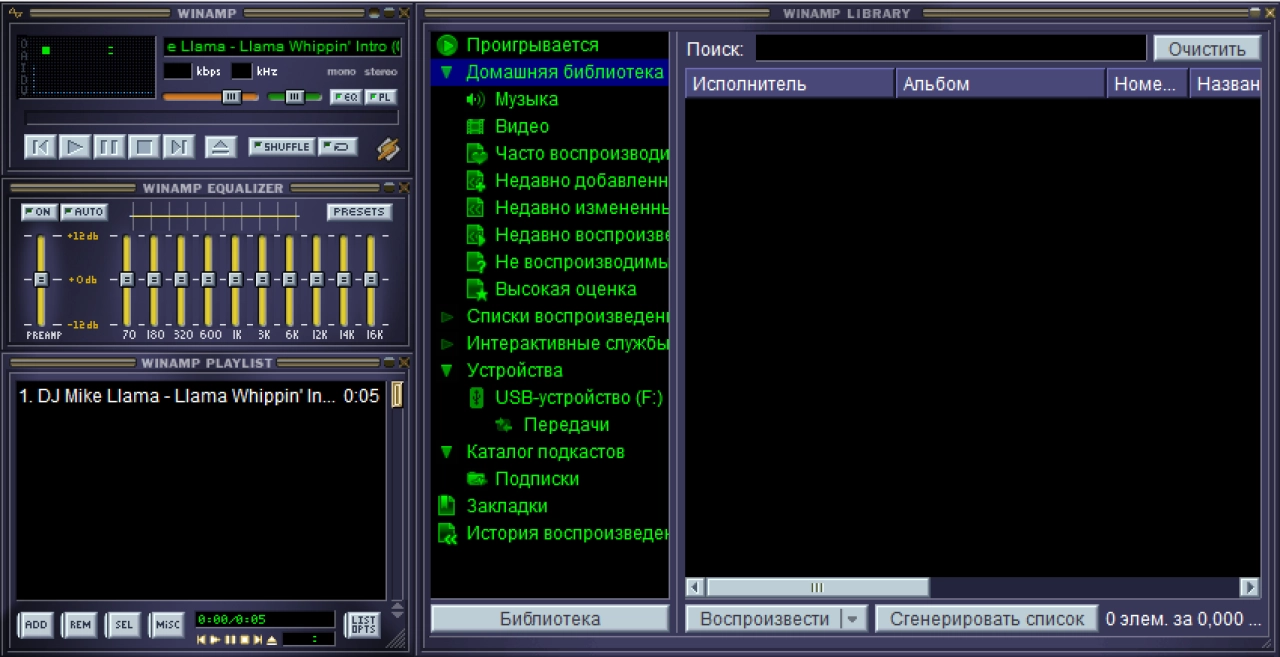The height and width of the screenshot is (657, 1280).
Task: Toggle Shuffle mode
Action: pyautogui.click(x=282, y=147)
